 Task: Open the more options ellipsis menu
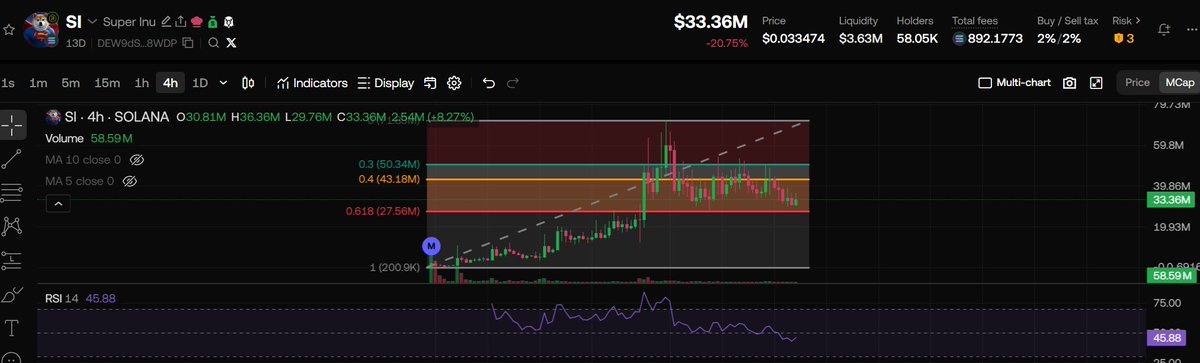pos(1193,31)
